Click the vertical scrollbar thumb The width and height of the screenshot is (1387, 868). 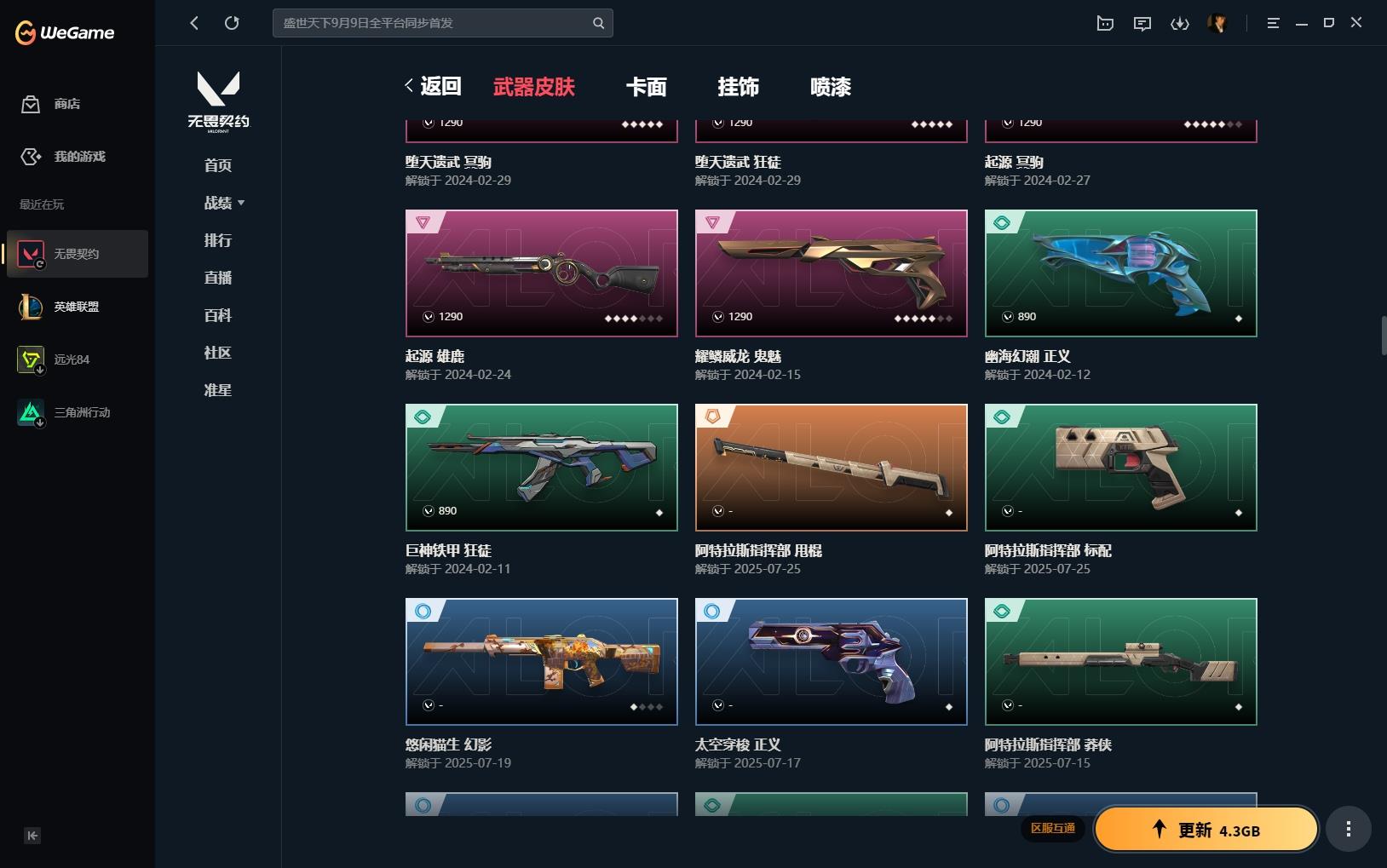pos(1383,336)
